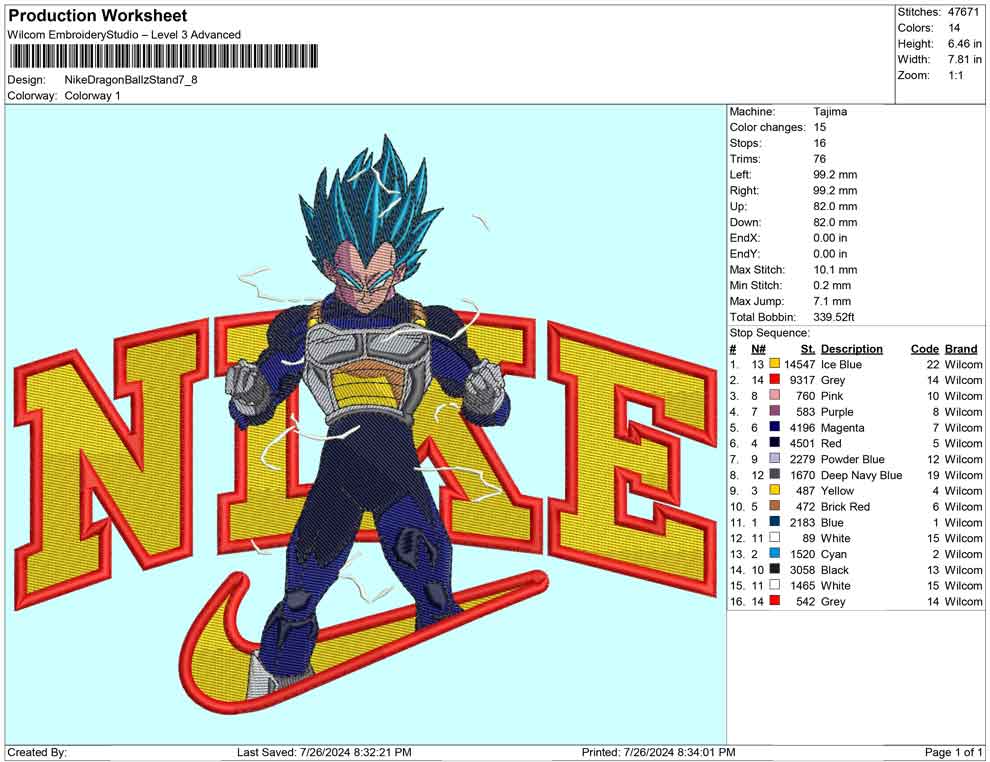
Task: Click the Magenta row's navy swatch
Action: pyautogui.click(x=775, y=427)
